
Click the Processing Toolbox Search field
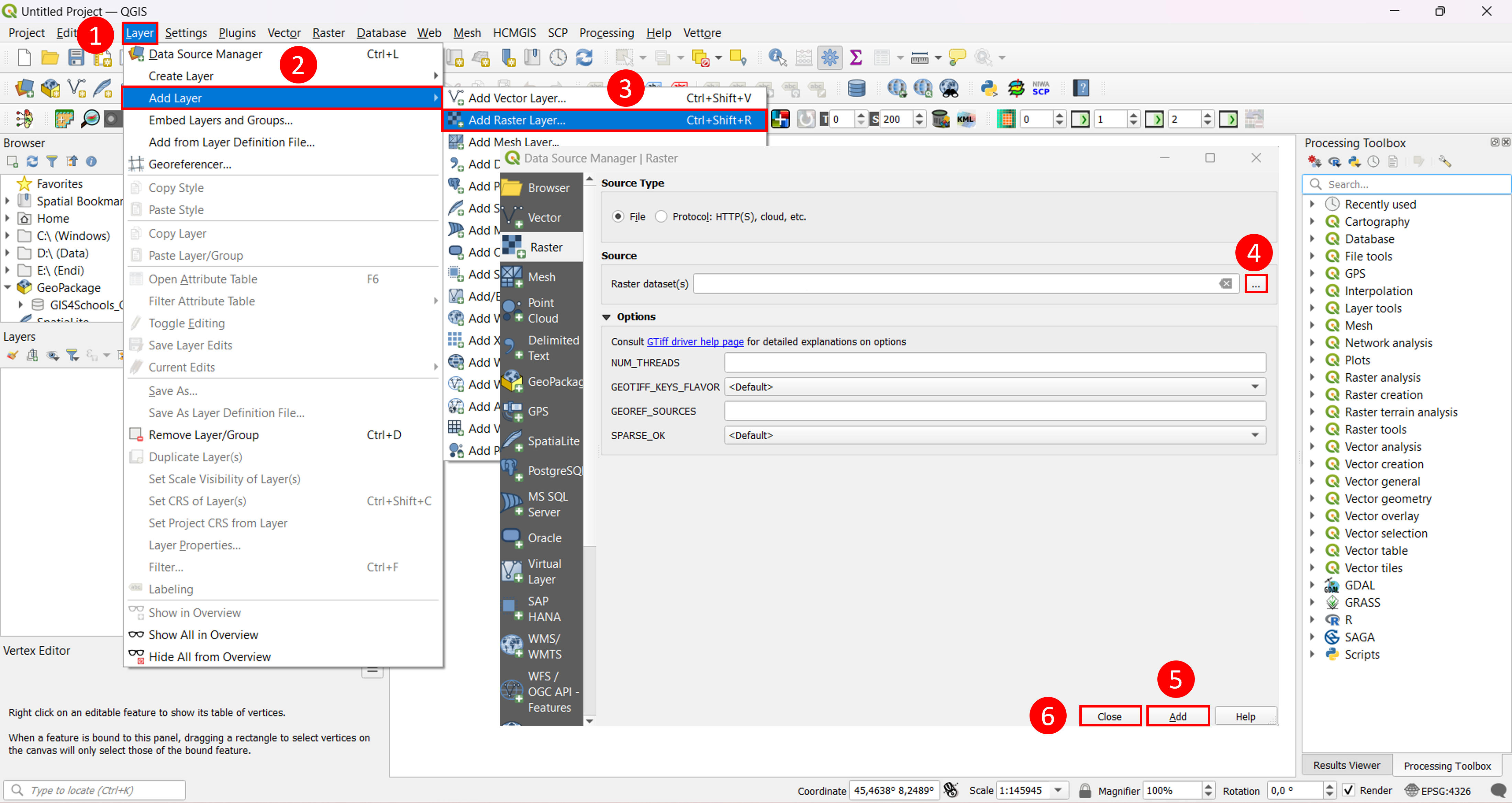(x=1407, y=184)
